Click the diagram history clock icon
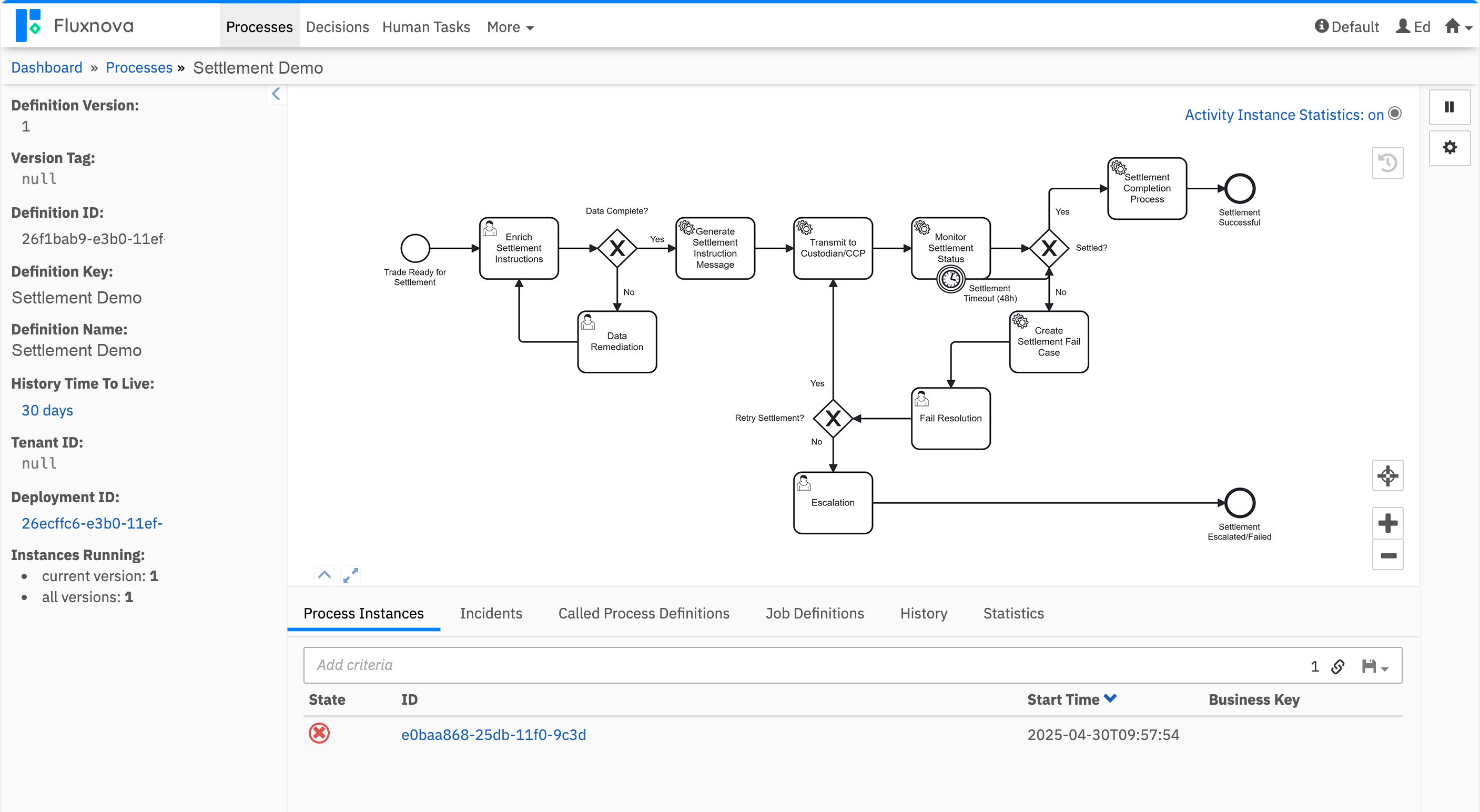This screenshot has width=1480, height=812. pyautogui.click(x=1387, y=163)
